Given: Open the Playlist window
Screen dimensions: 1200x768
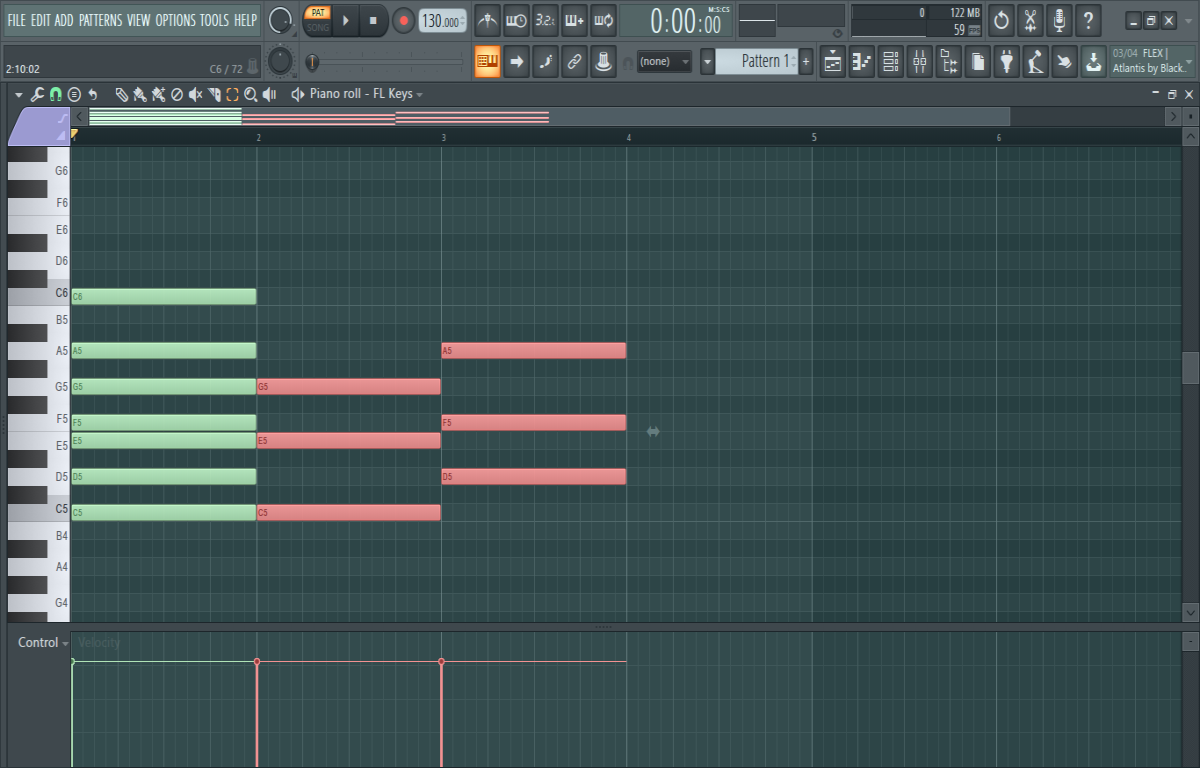Looking at the screenshot, I should [x=833, y=61].
